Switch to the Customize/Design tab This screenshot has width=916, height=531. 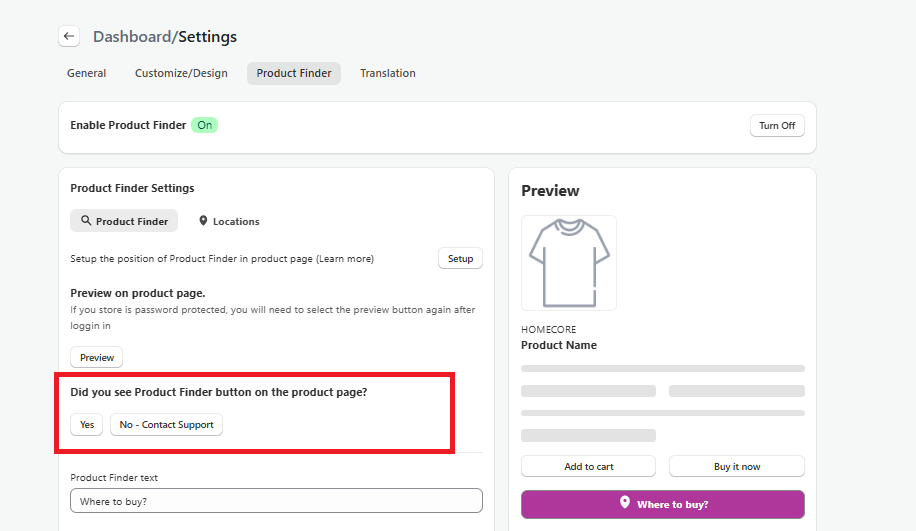(x=181, y=73)
